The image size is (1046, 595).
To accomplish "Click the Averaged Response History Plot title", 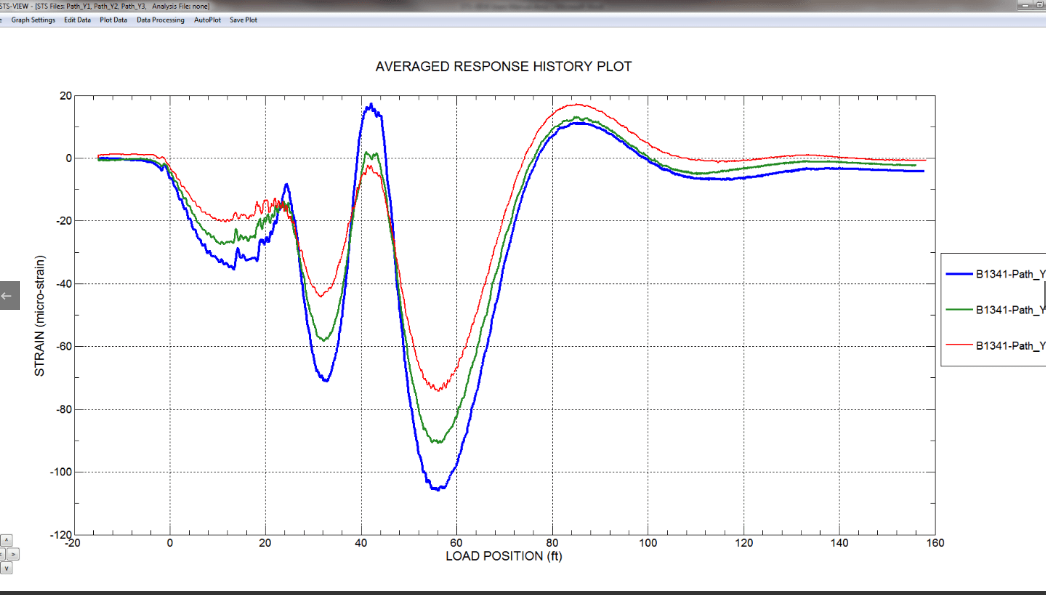I will (x=503, y=67).
